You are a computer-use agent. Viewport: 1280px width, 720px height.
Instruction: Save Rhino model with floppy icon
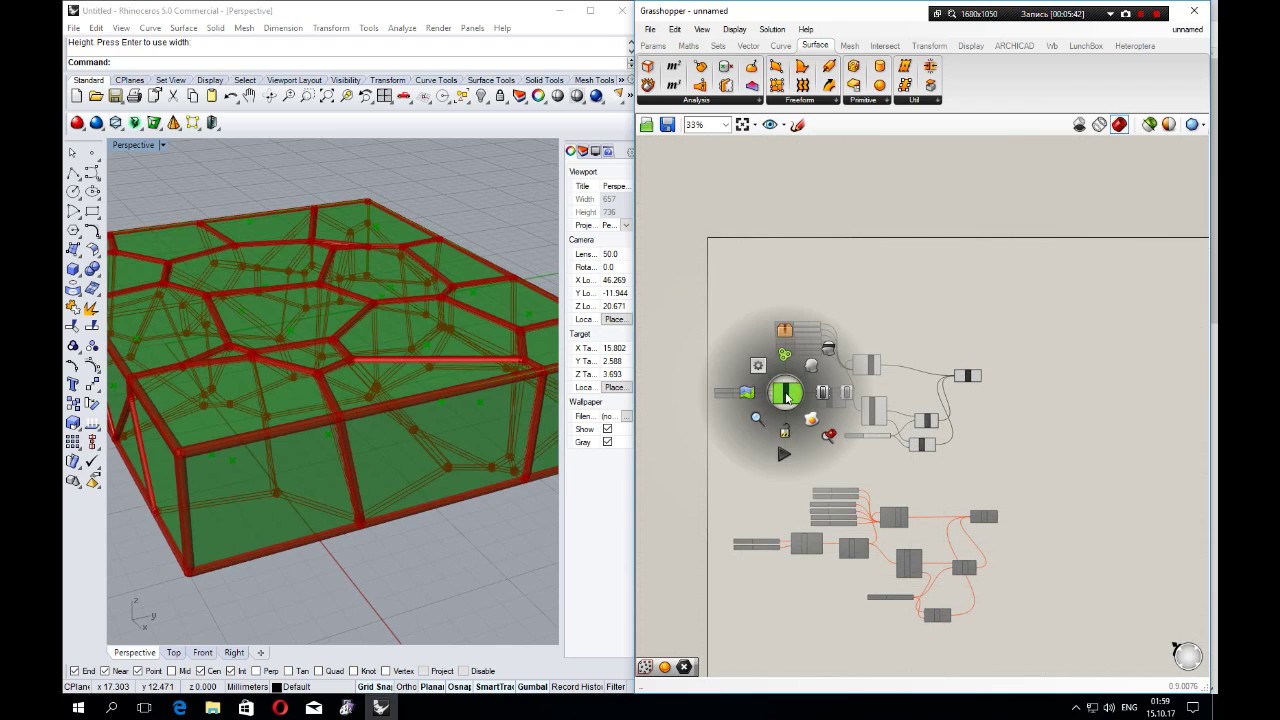115,96
